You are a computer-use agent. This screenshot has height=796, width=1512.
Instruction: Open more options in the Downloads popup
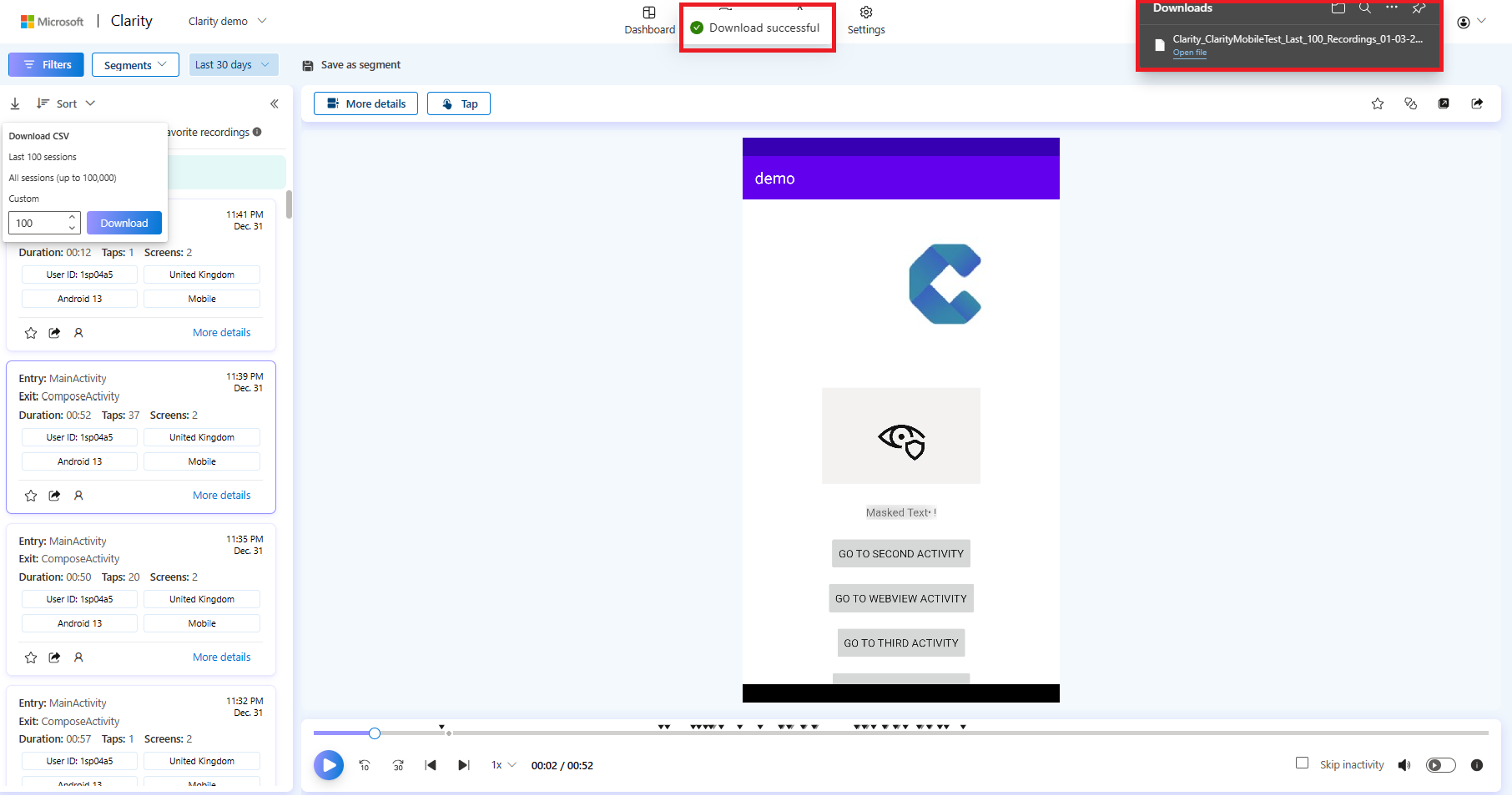(x=1392, y=8)
